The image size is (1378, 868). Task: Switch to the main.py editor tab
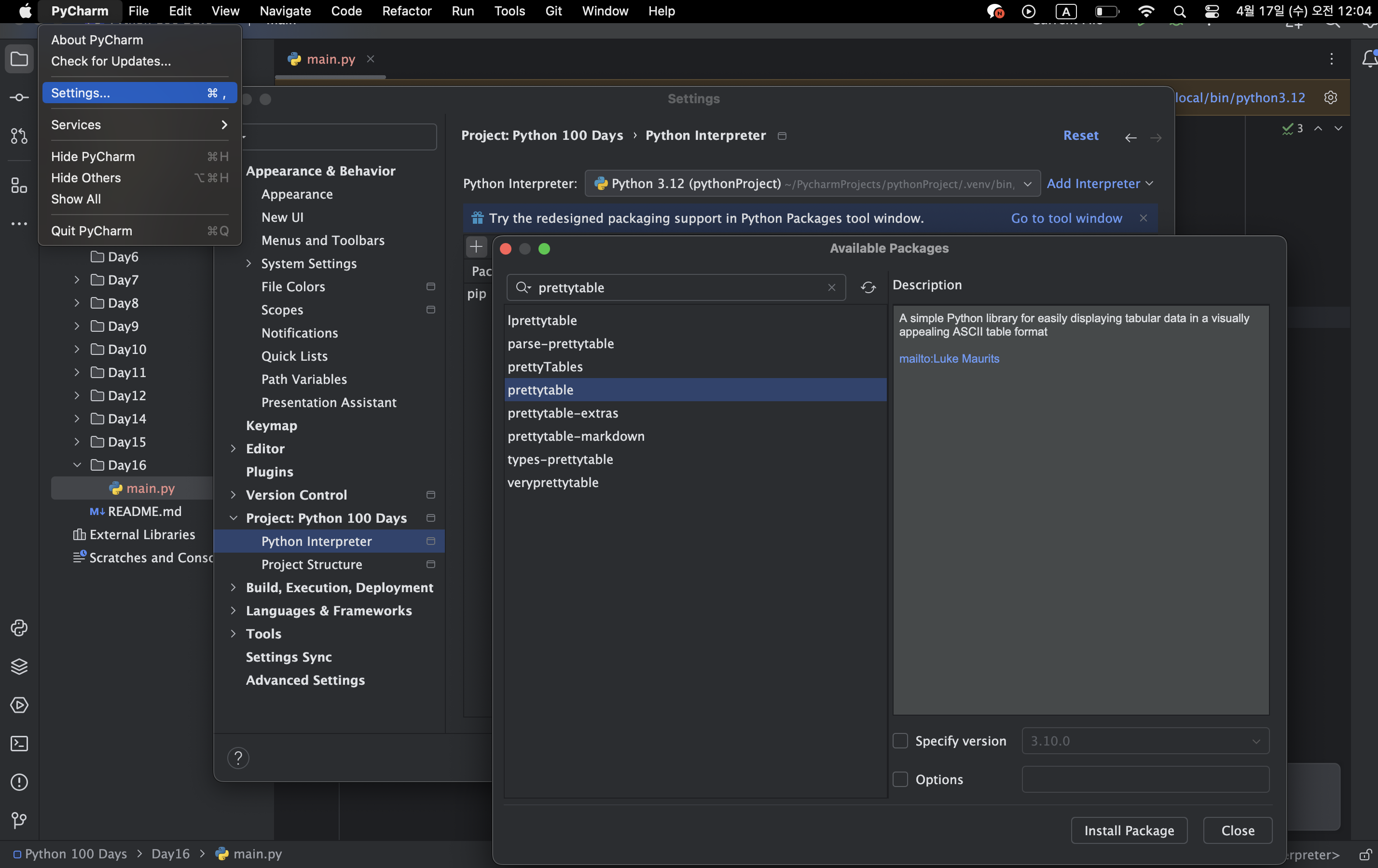click(x=330, y=59)
